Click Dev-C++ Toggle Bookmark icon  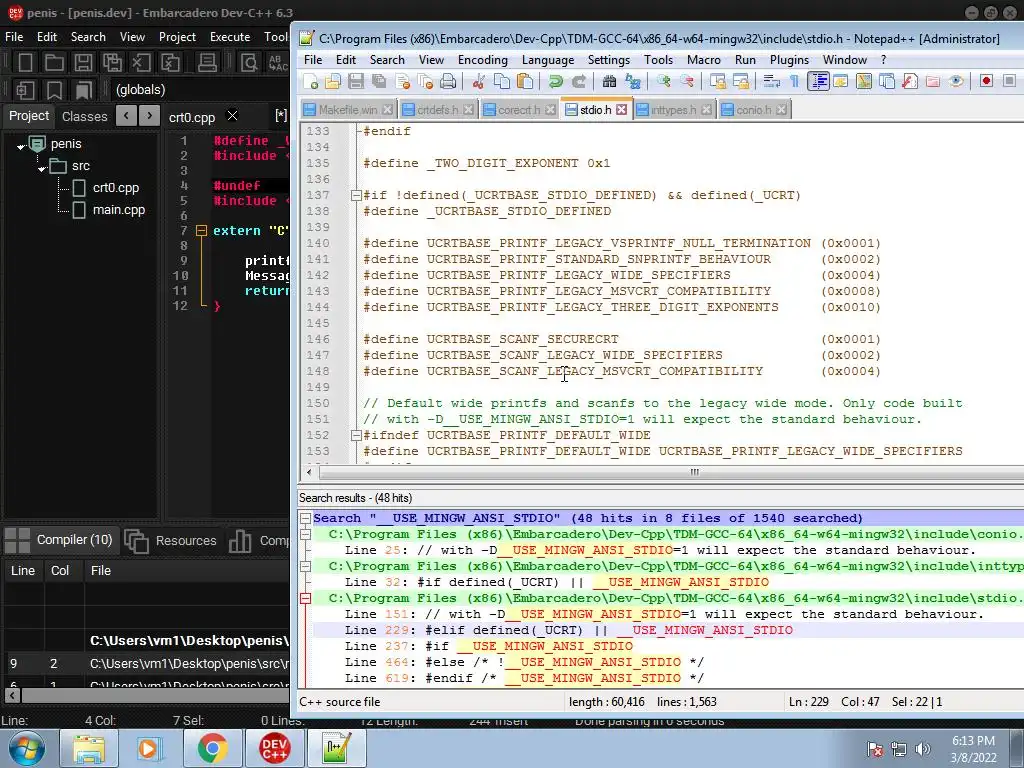pos(54,90)
